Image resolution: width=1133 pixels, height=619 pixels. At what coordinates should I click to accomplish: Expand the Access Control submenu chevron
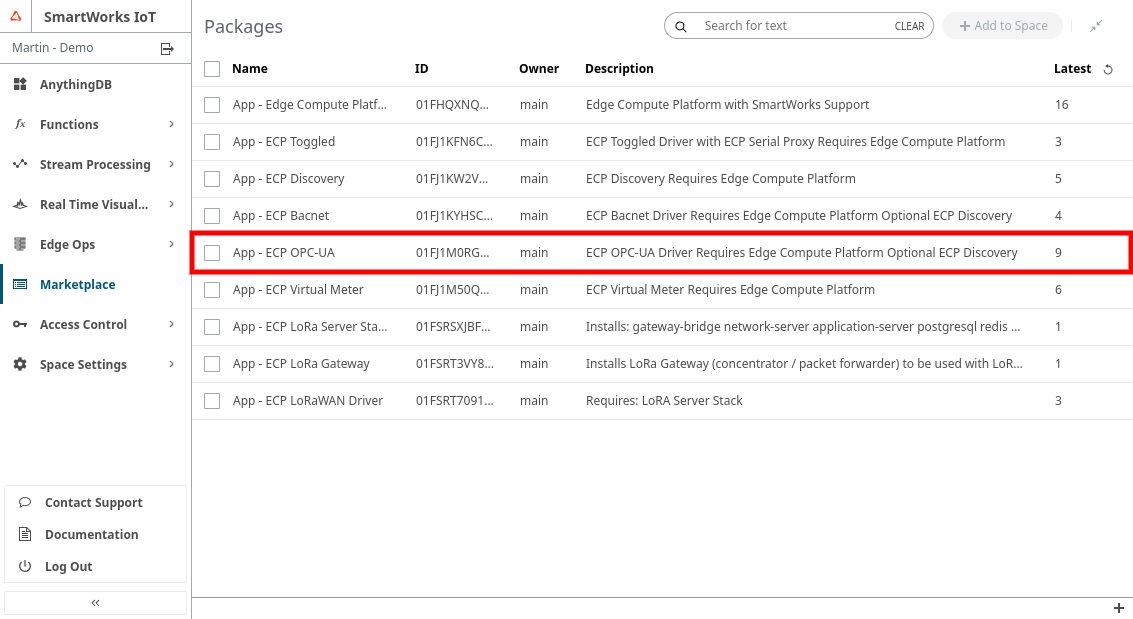coord(171,324)
